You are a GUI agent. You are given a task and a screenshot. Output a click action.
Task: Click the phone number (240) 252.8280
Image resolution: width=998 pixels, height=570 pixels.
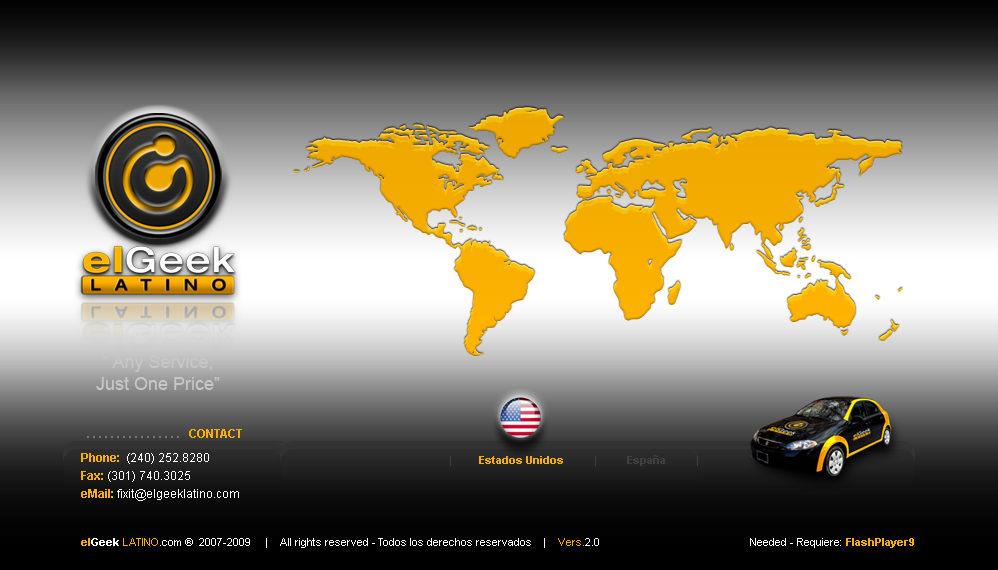168,457
